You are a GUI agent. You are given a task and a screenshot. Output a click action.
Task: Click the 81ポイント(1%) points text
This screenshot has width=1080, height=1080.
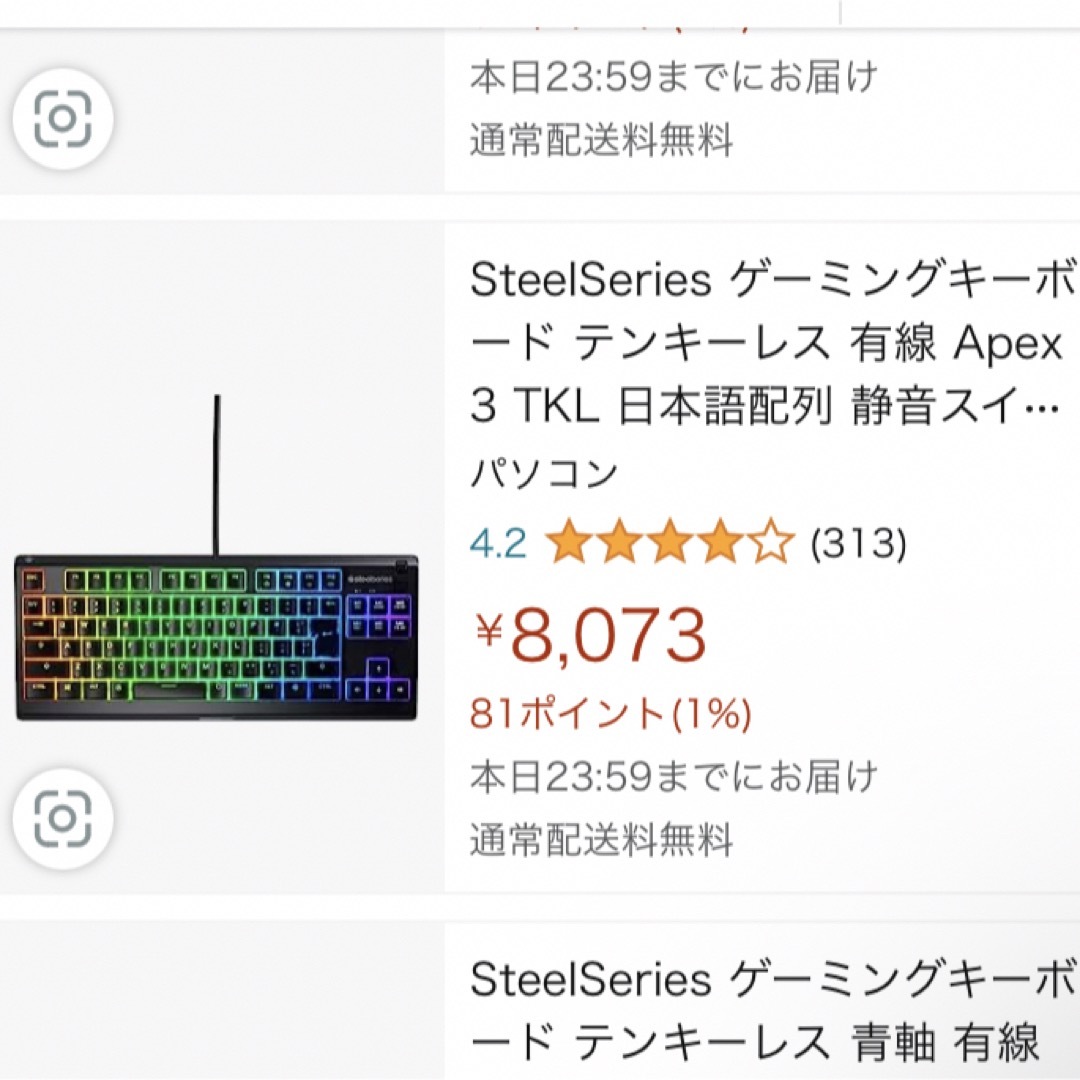click(610, 713)
